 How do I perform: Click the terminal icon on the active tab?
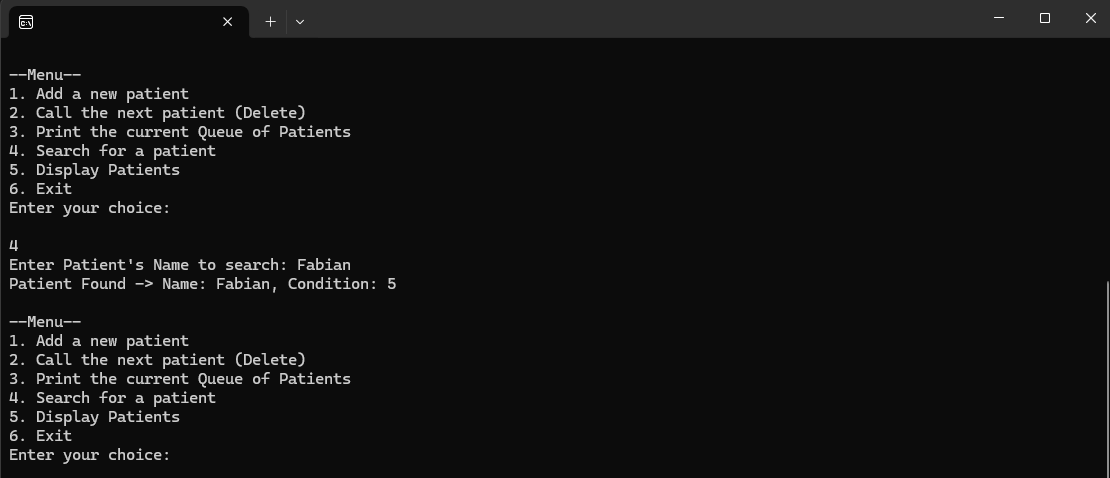[x=26, y=21]
